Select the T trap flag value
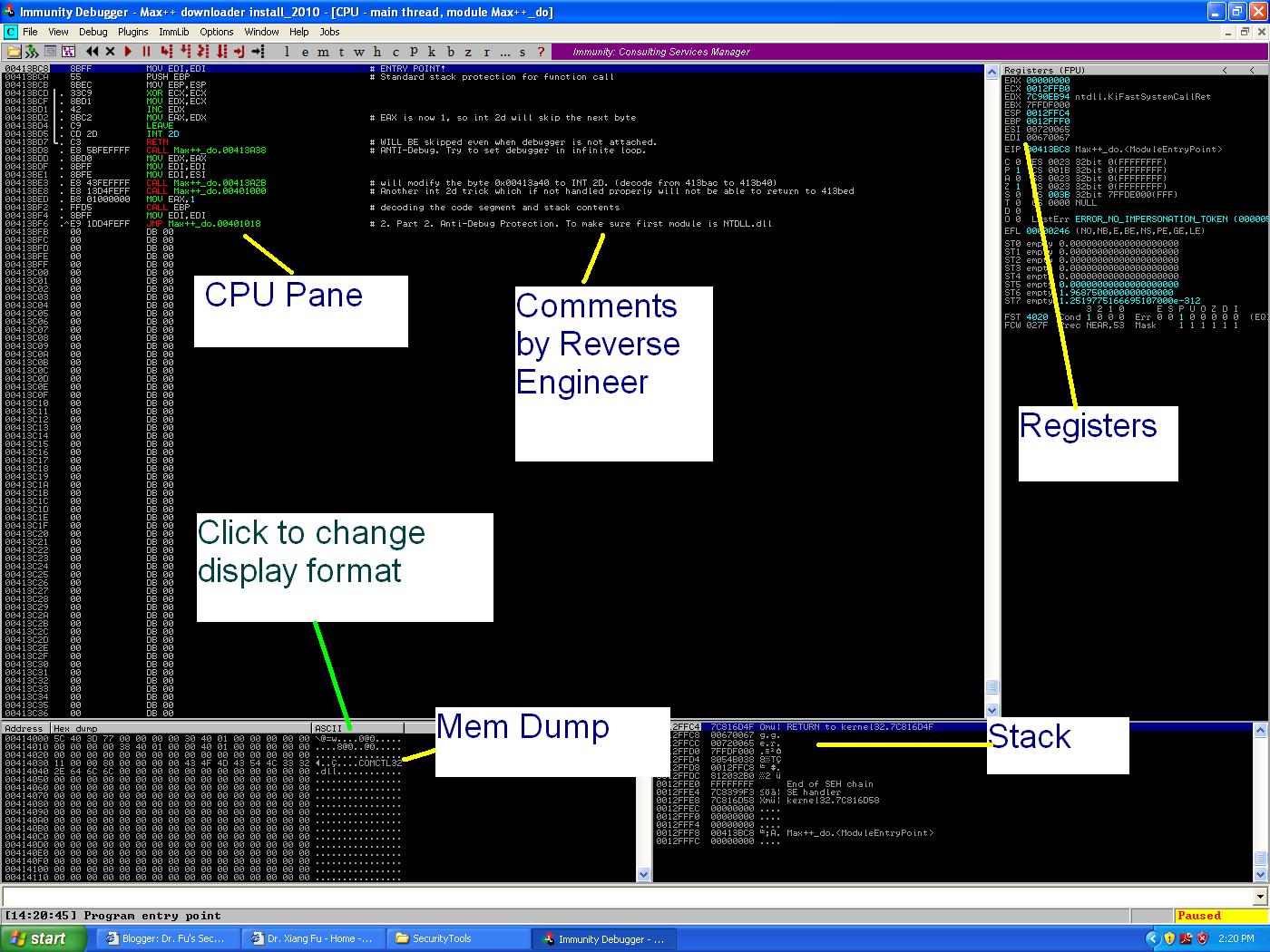 [1018, 203]
